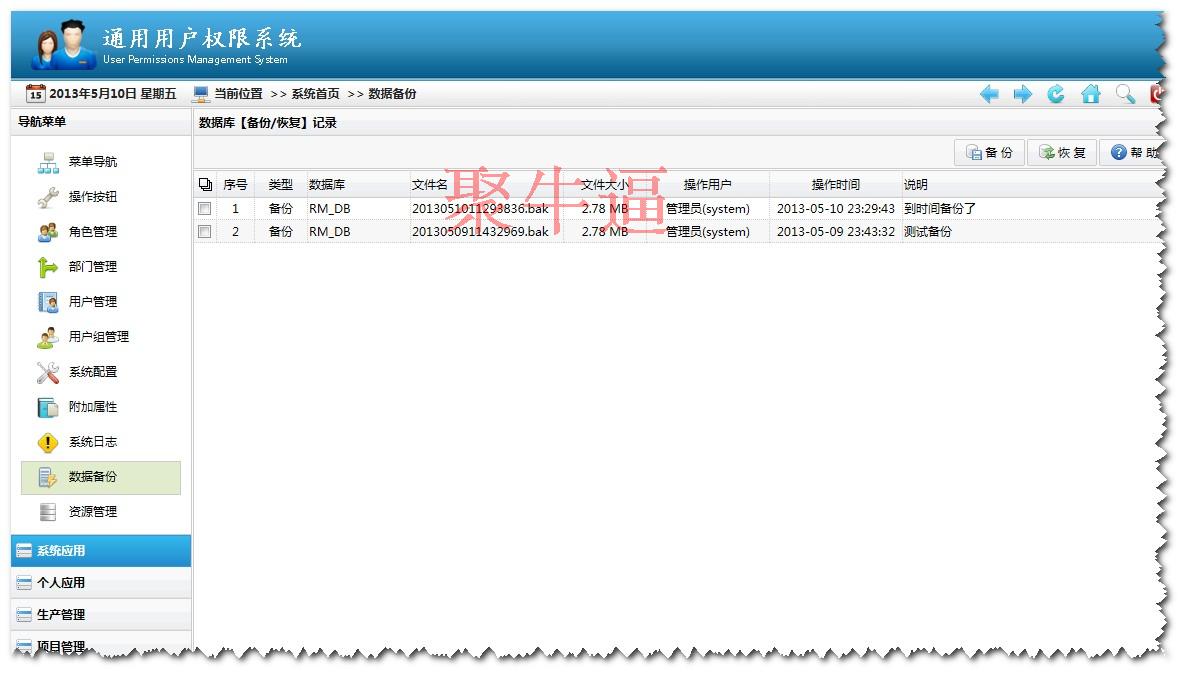Screen dimensions: 1185x676
Task: Open 系统日志 menu item
Action: tap(92, 442)
